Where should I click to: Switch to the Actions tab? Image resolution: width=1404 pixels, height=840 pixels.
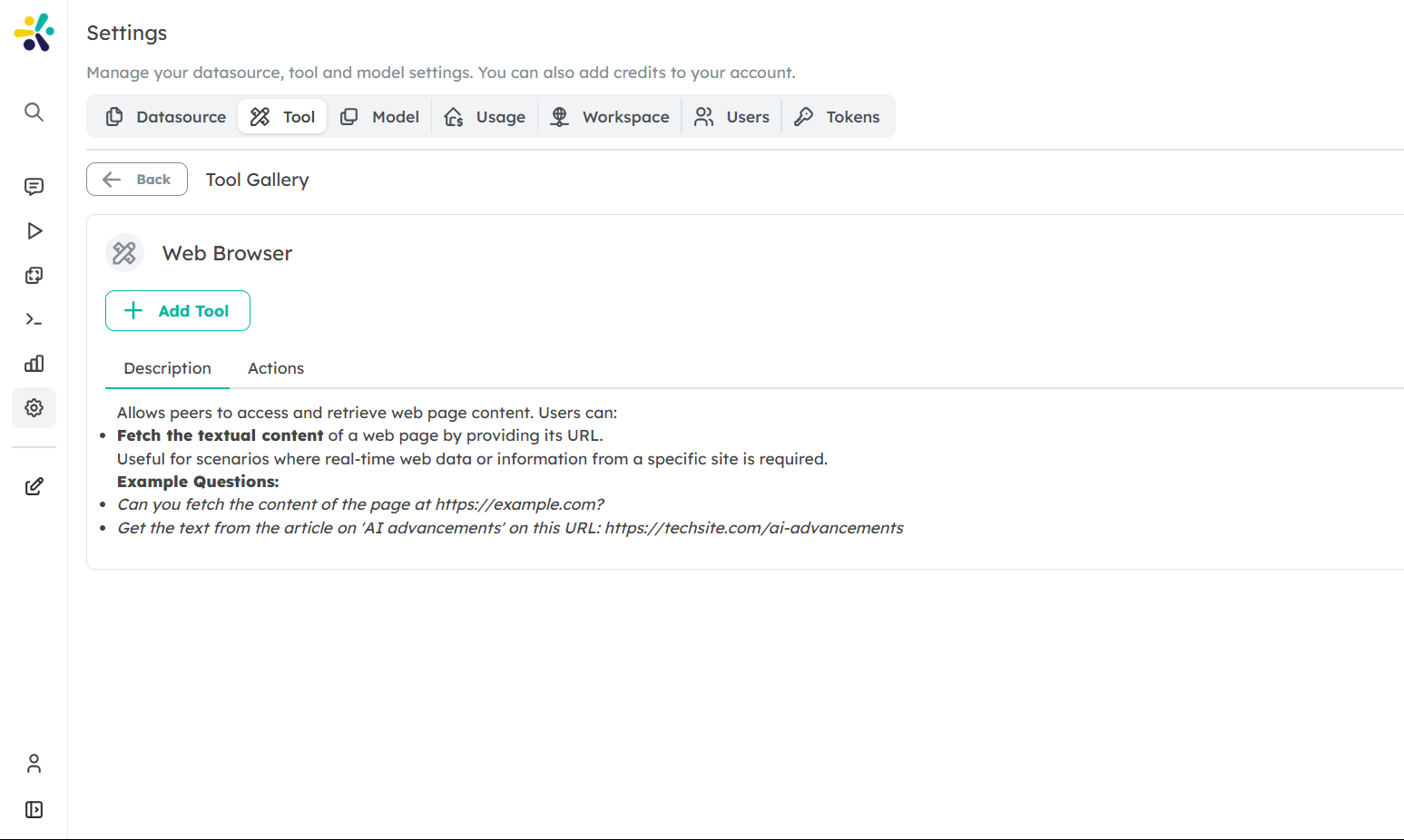pos(276,368)
